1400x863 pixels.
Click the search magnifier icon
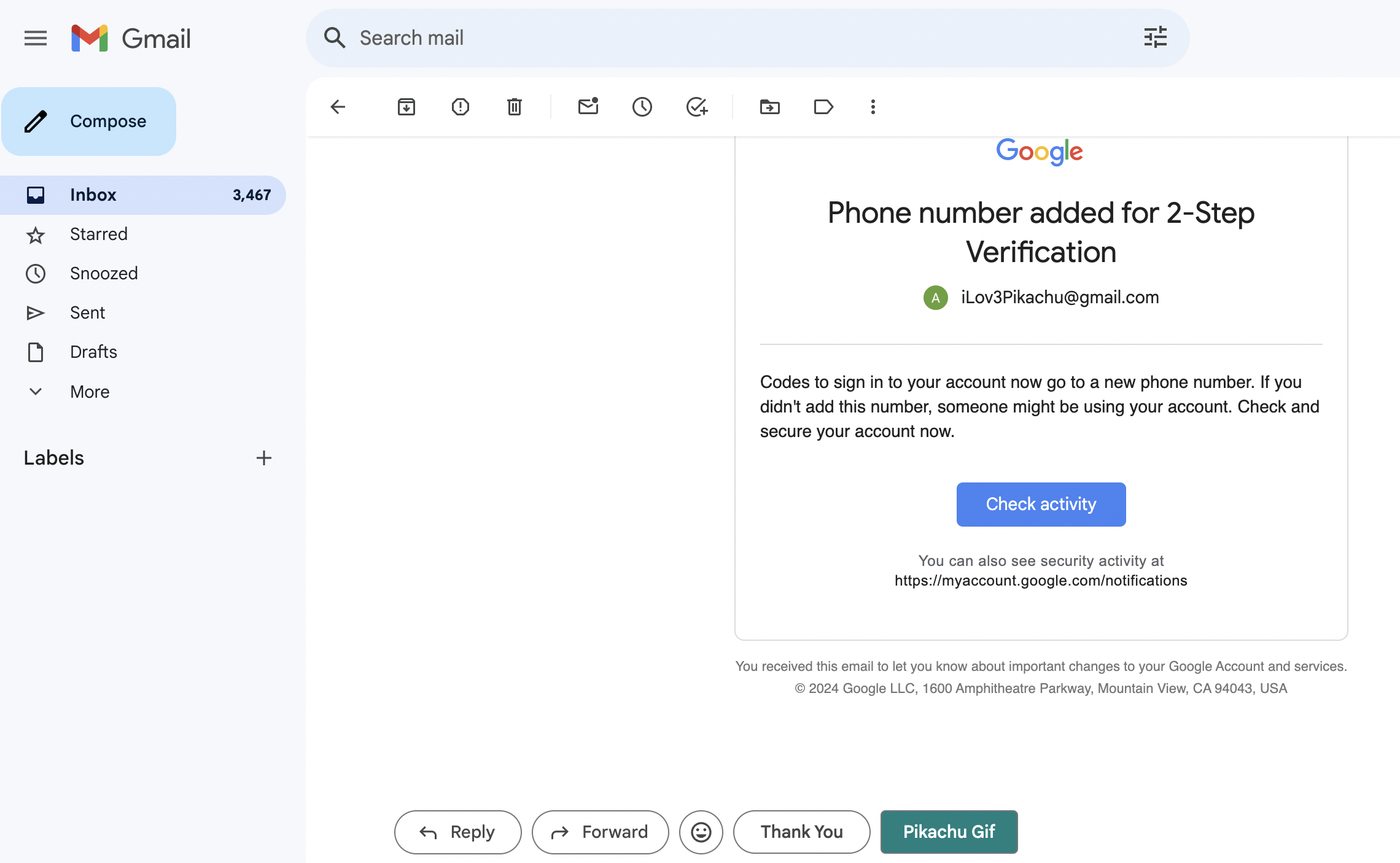coord(335,38)
